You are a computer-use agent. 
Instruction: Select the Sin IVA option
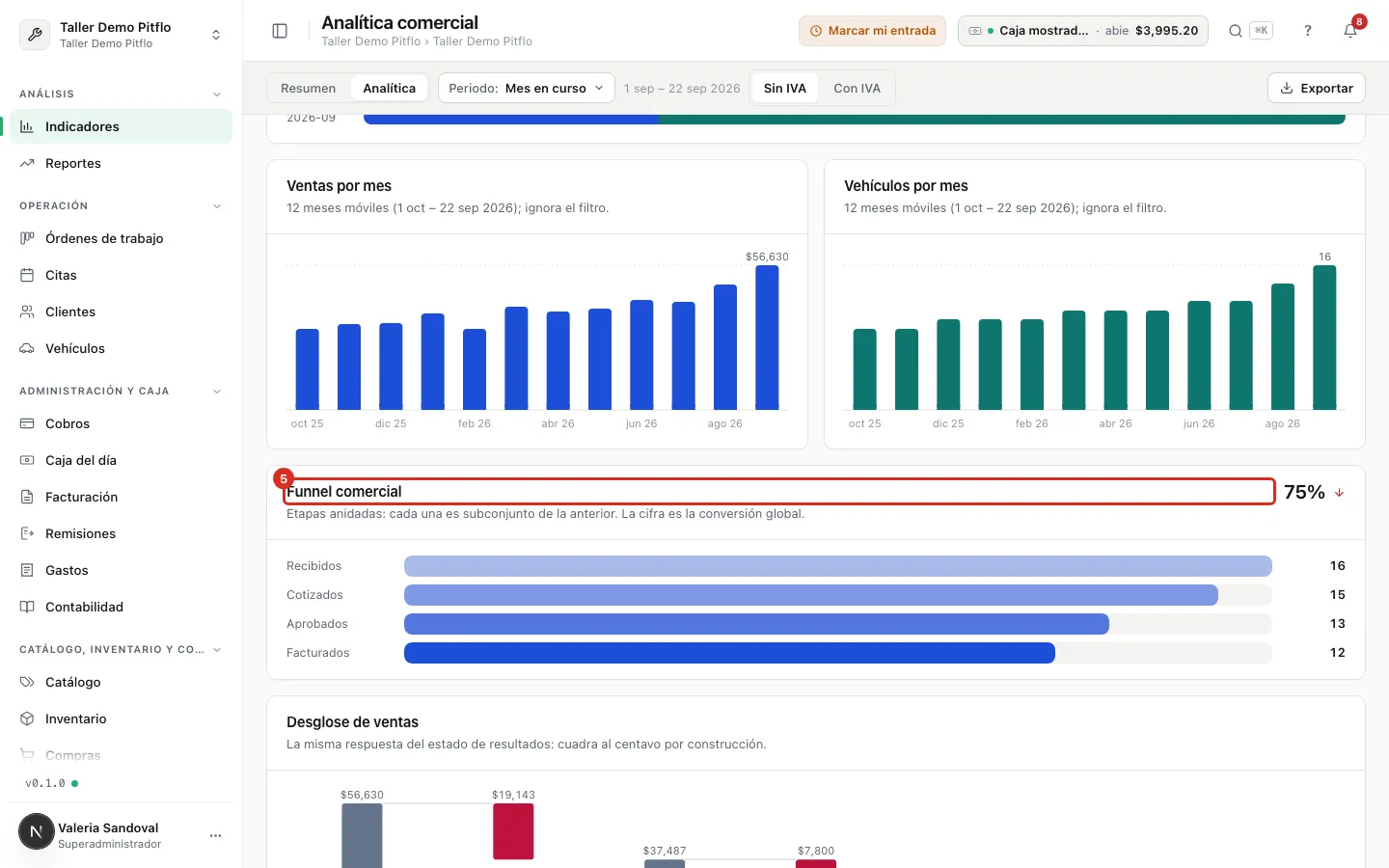click(x=785, y=88)
